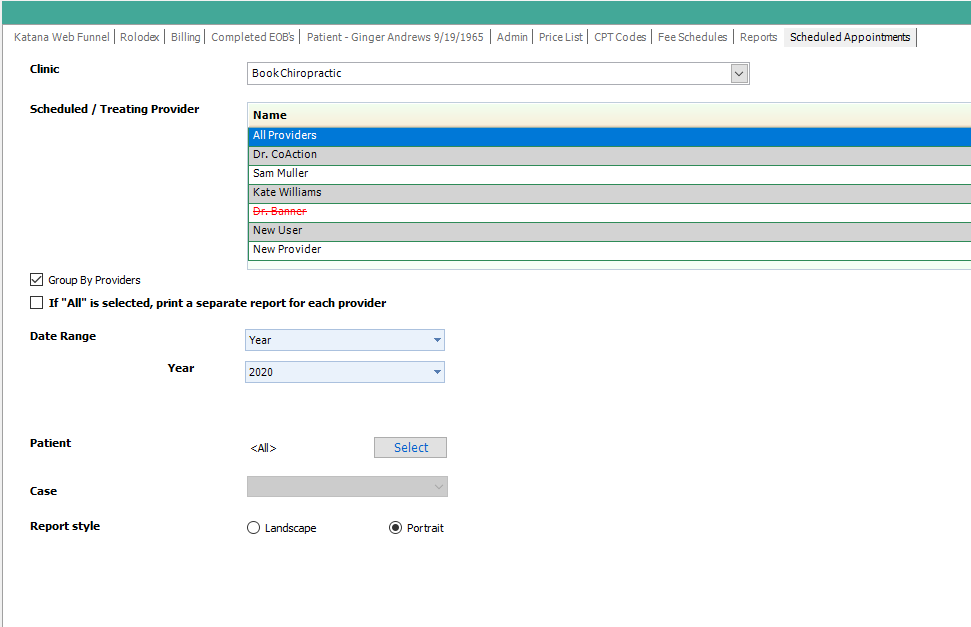Click the Select patient button
This screenshot has width=971, height=627.
pos(411,448)
